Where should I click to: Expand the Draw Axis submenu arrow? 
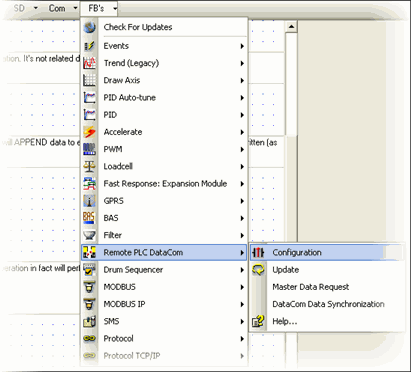(242, 80)
